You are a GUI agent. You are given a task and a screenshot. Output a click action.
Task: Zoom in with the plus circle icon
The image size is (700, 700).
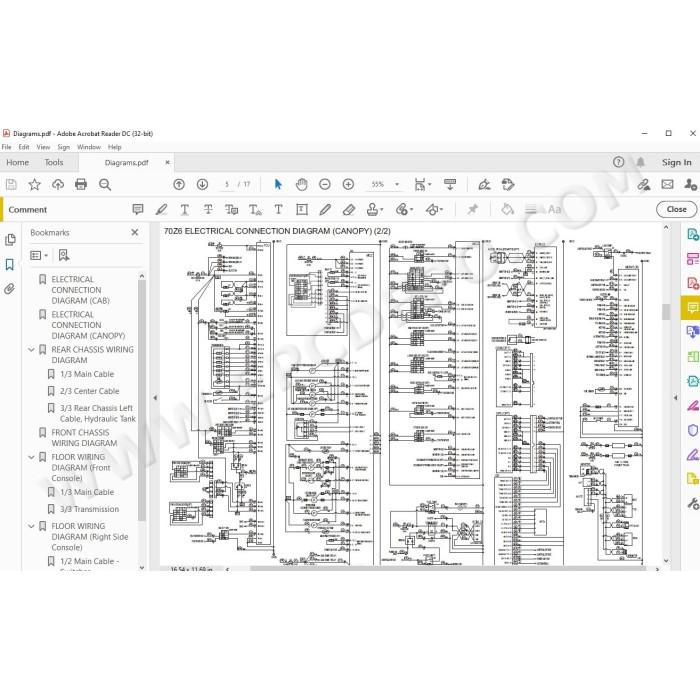[348, 184]
